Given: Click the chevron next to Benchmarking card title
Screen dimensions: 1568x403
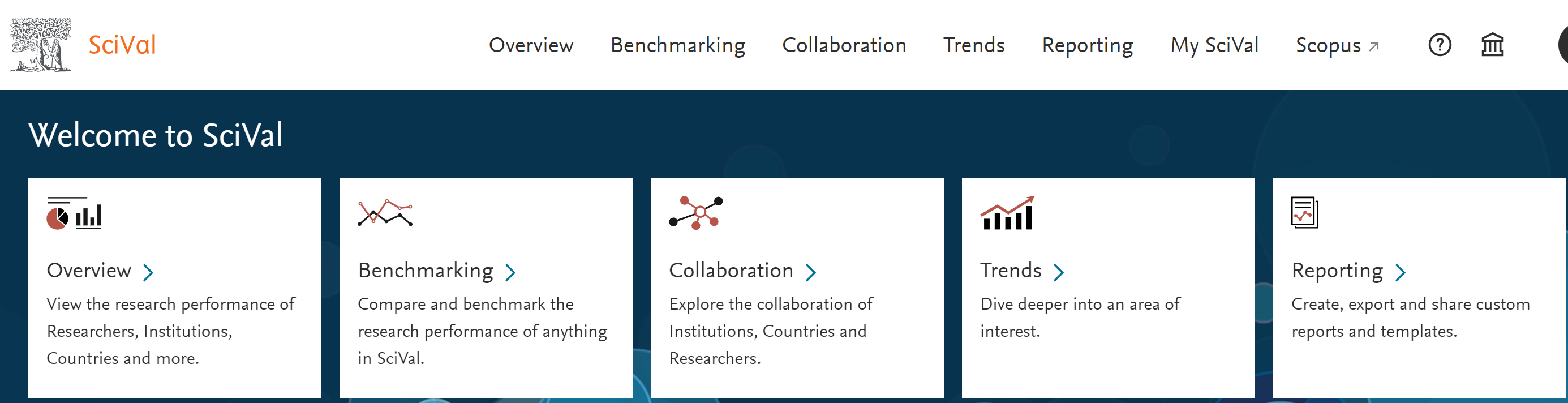Looking at the screenshot, I should click(510, 272).
